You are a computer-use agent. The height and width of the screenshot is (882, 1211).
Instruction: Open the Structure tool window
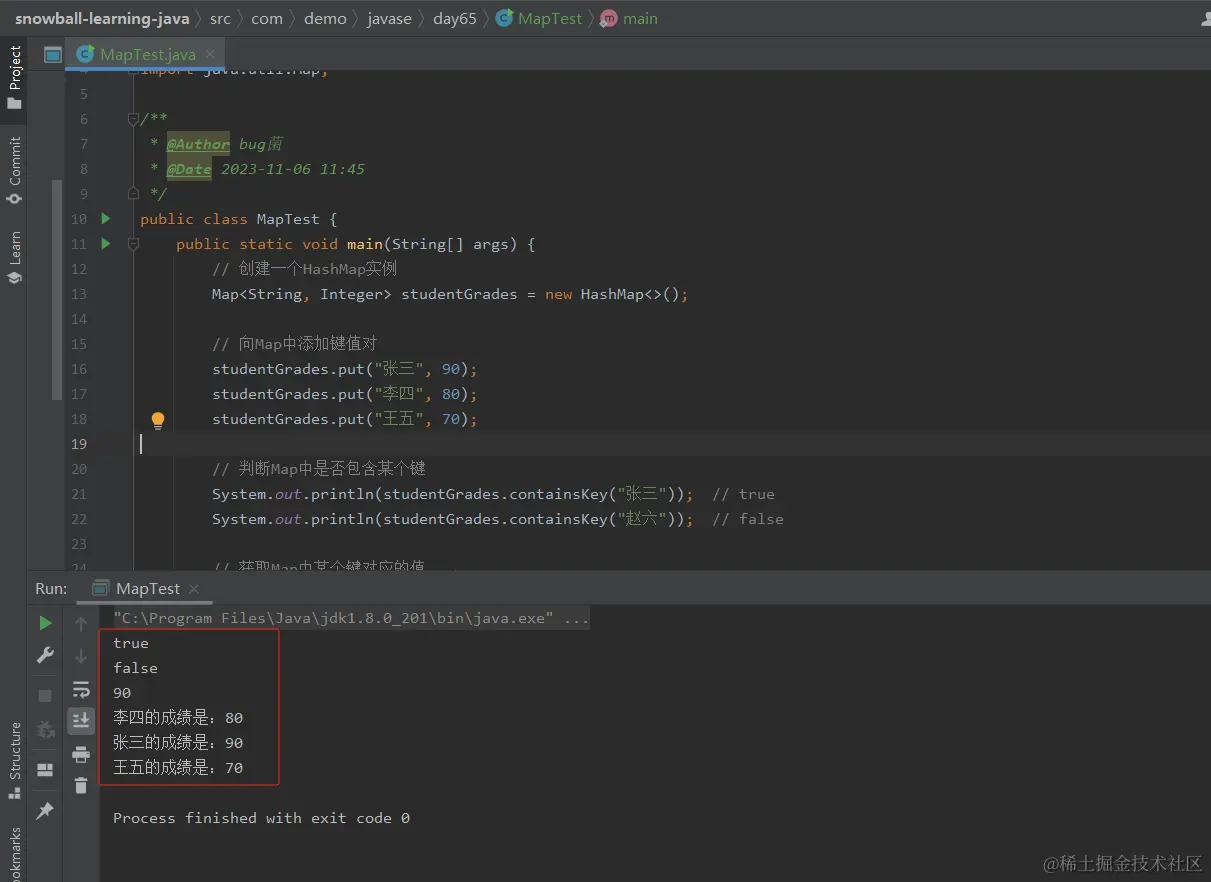tap(14, 760)
